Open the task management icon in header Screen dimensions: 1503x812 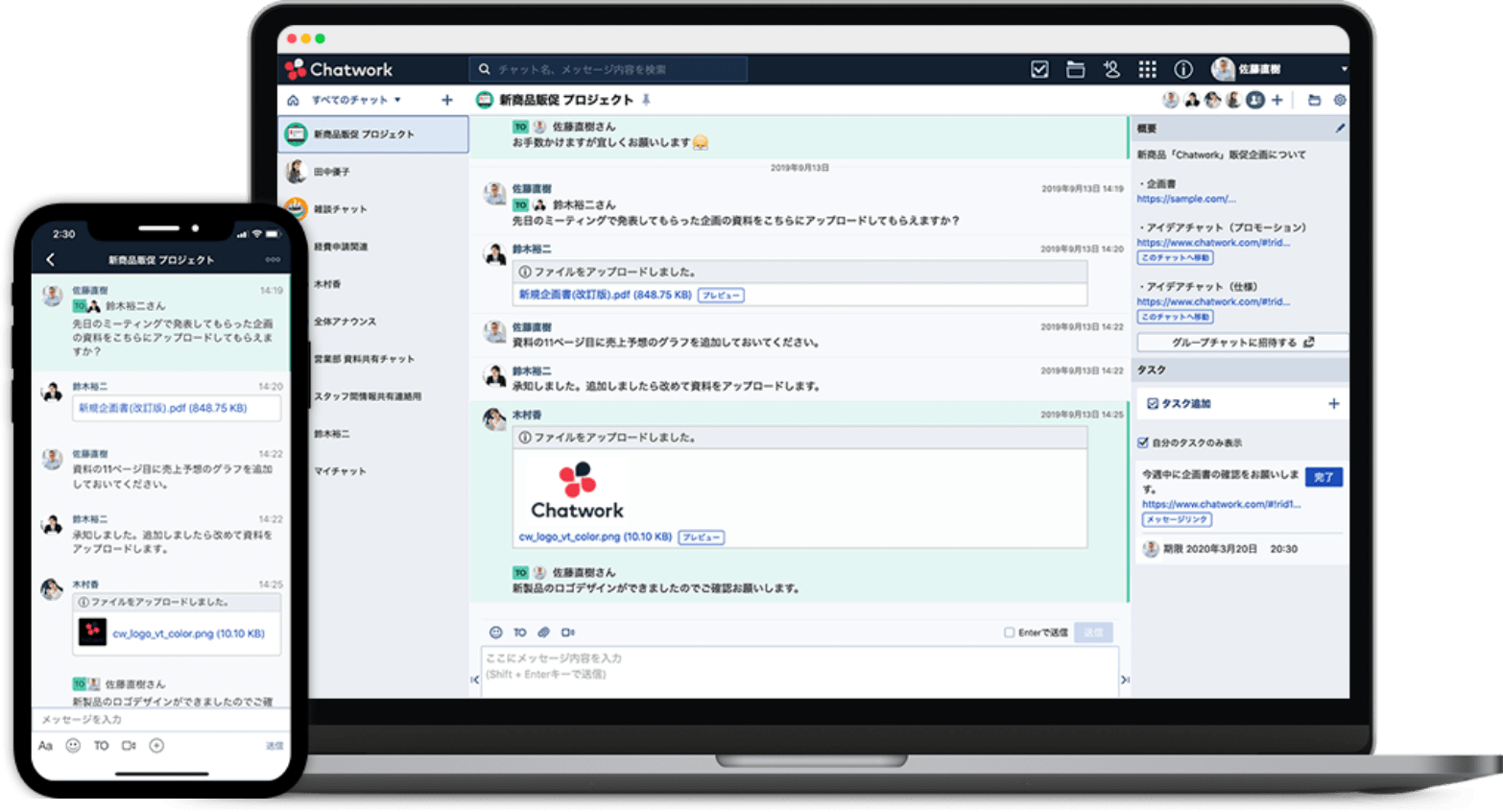point(1039,69)
